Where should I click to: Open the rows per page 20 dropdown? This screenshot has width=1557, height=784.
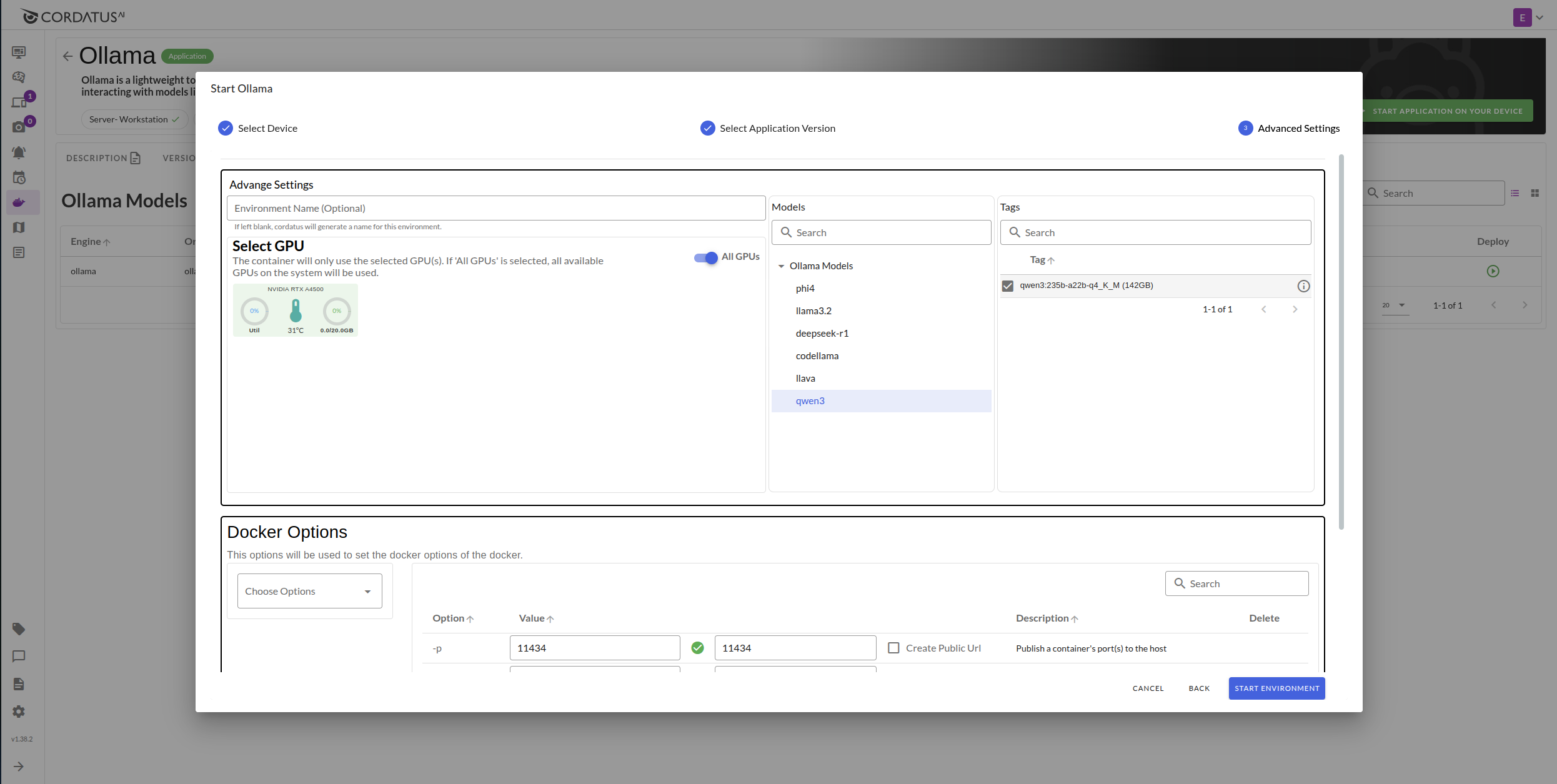point(1395,305)
